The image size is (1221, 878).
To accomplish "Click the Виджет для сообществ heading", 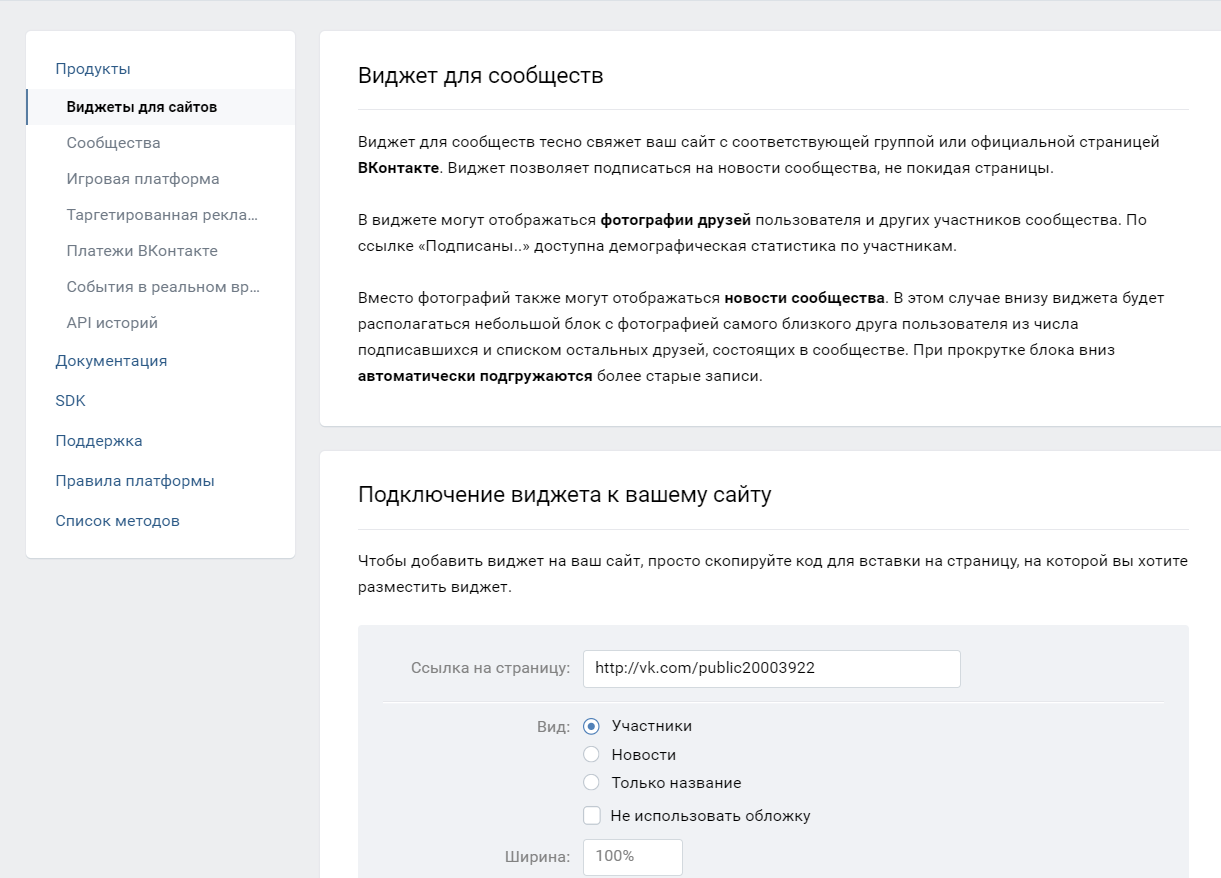I will coord(481,76).
